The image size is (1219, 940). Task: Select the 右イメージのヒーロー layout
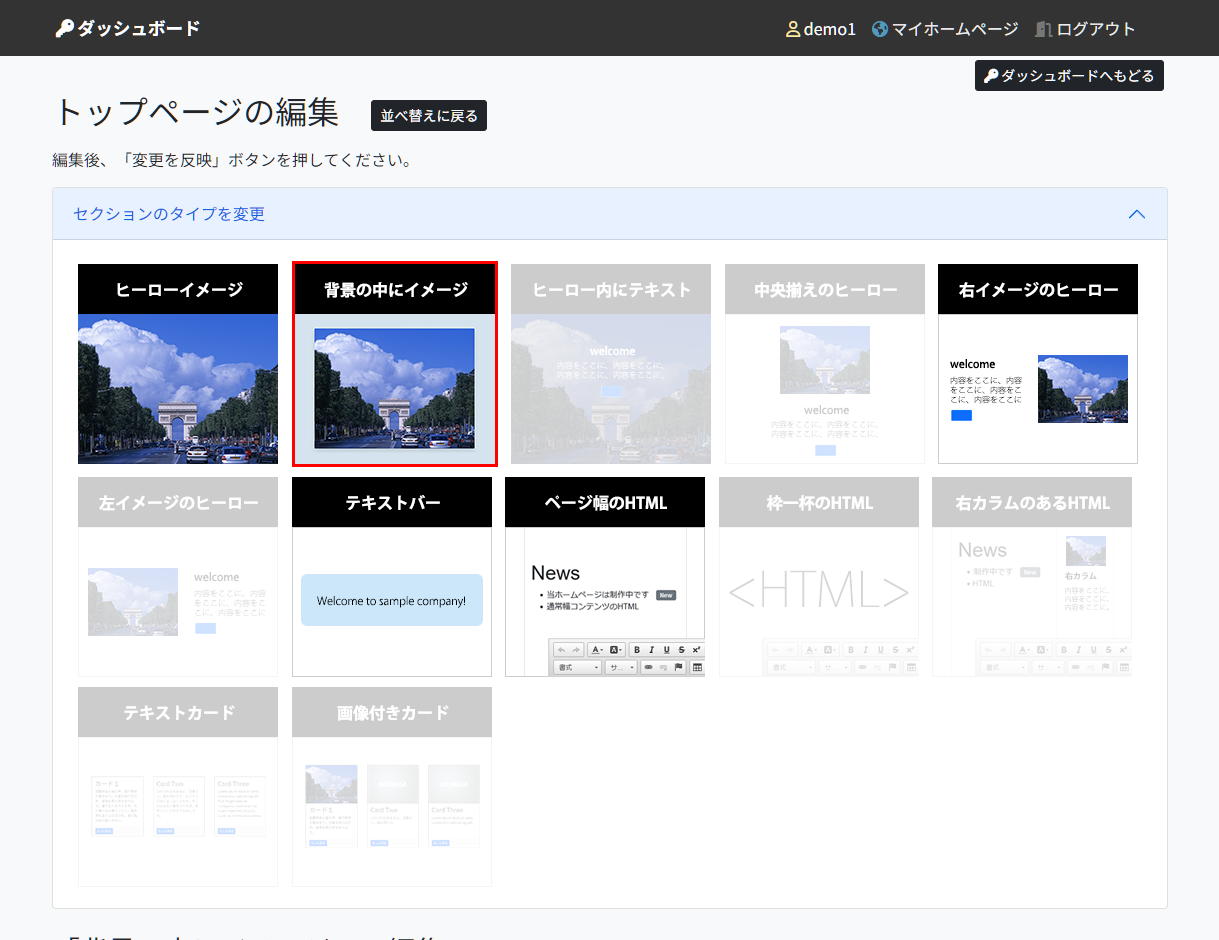pos(1038,364)
